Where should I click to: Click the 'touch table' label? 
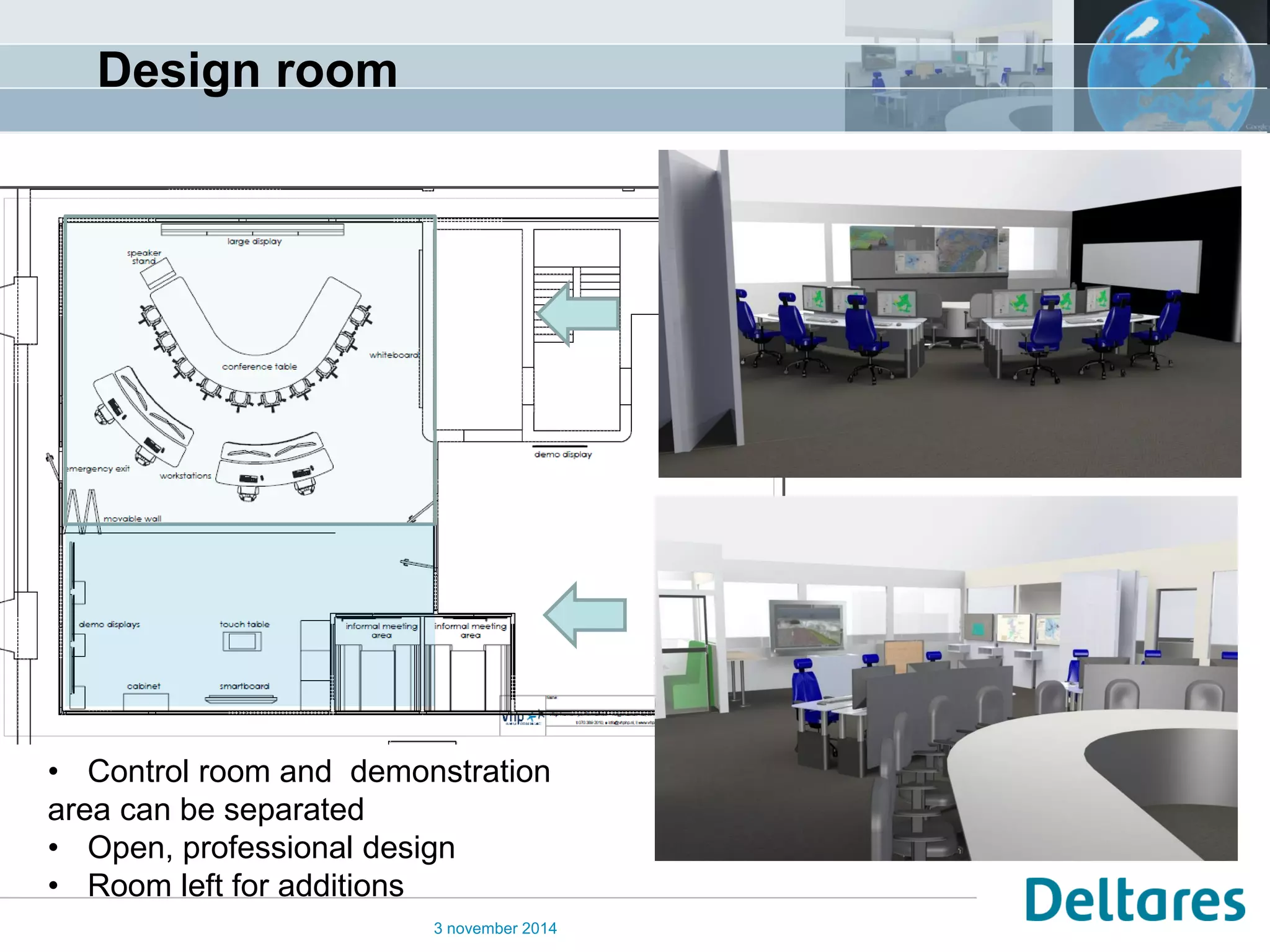click(244, 624)
